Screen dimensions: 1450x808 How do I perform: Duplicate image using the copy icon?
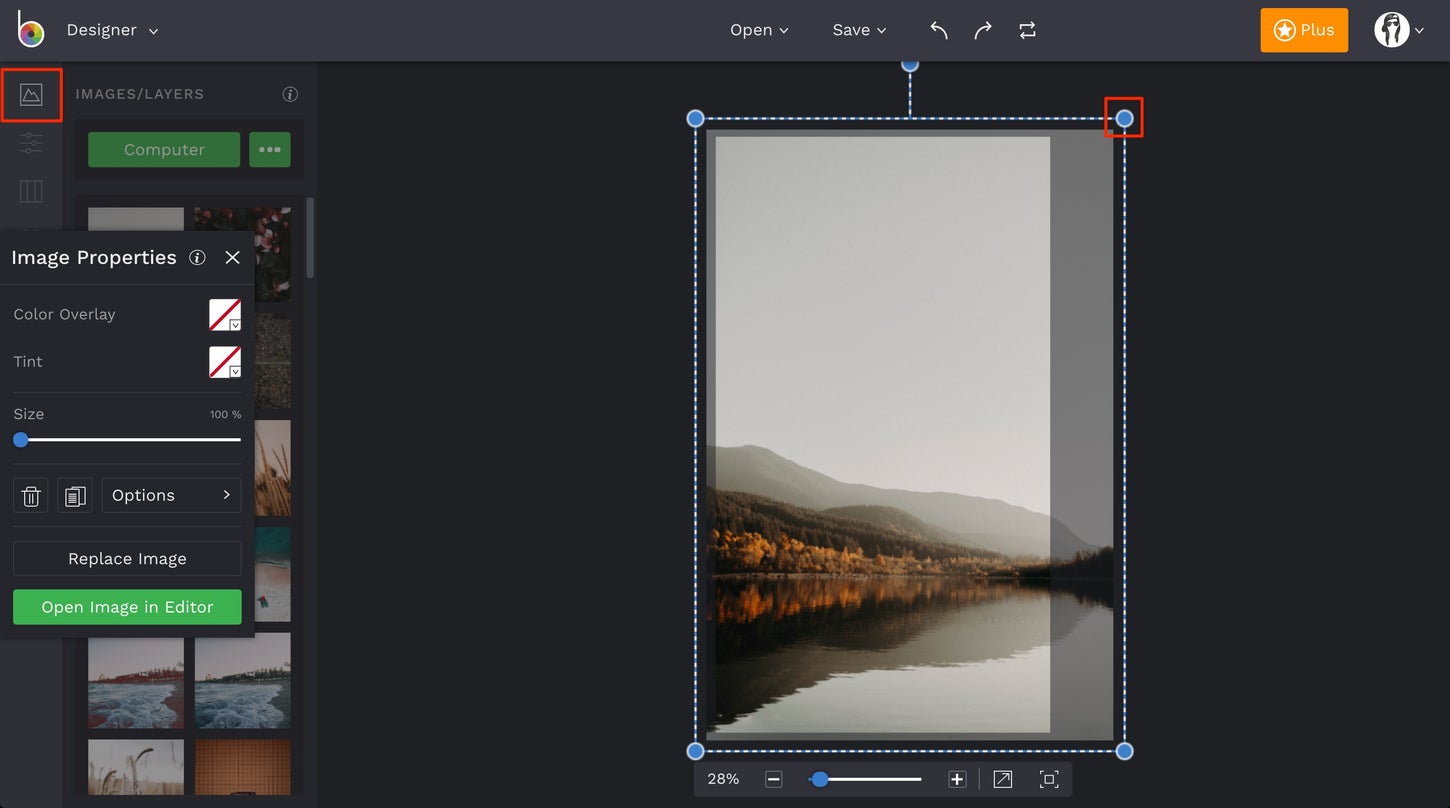(75, 495)
